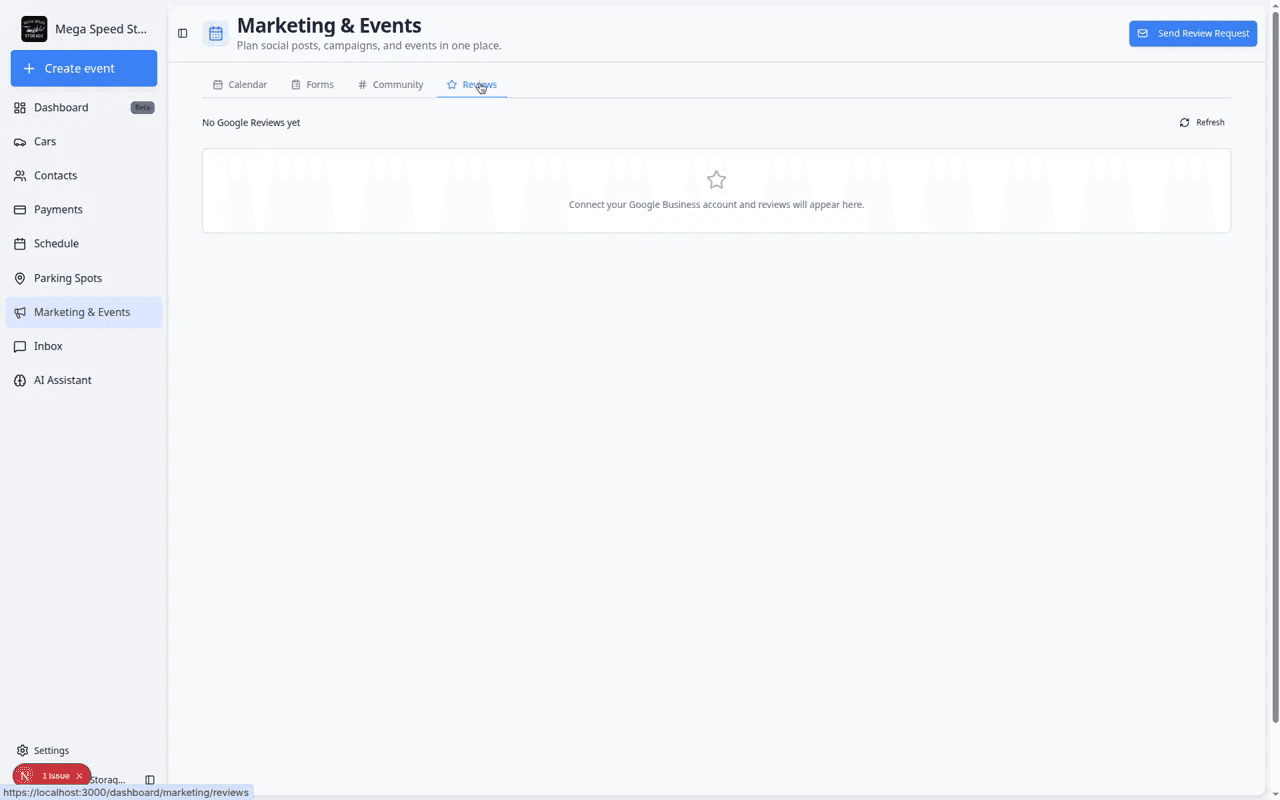The height and width of the screenshot is (800, 1280).
Task: Go to Schedule in sidebar
Action: coord(56,243)
